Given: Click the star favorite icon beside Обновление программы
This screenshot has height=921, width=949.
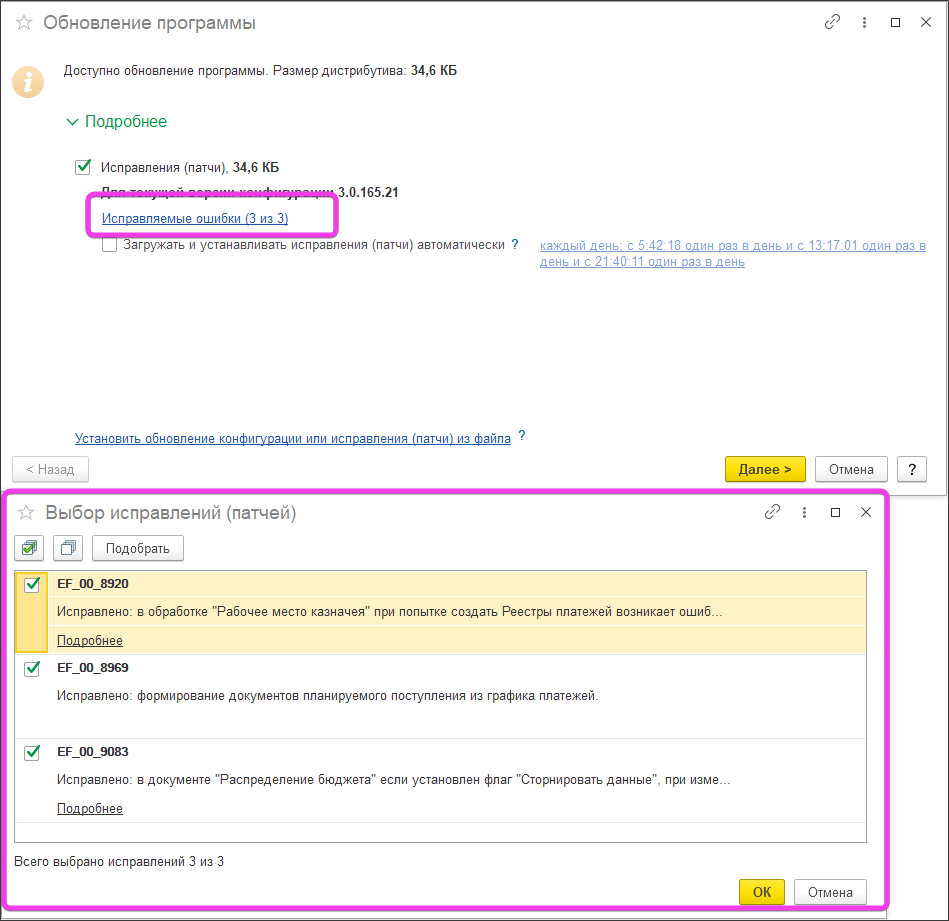Looking at the screenshot, I should 24,22.
